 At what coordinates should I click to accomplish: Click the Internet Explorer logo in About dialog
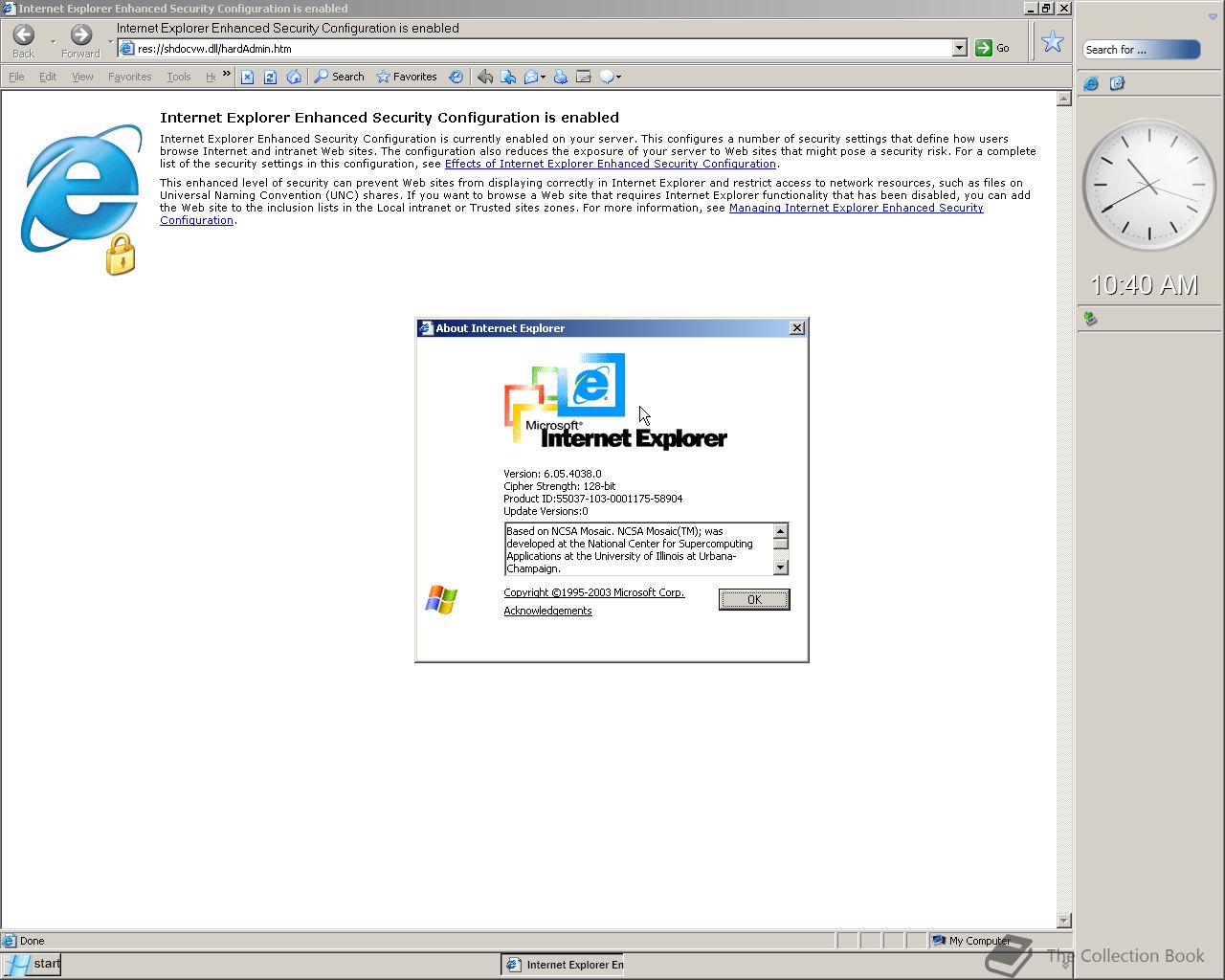pyautogui.click(x=615, y=402)
